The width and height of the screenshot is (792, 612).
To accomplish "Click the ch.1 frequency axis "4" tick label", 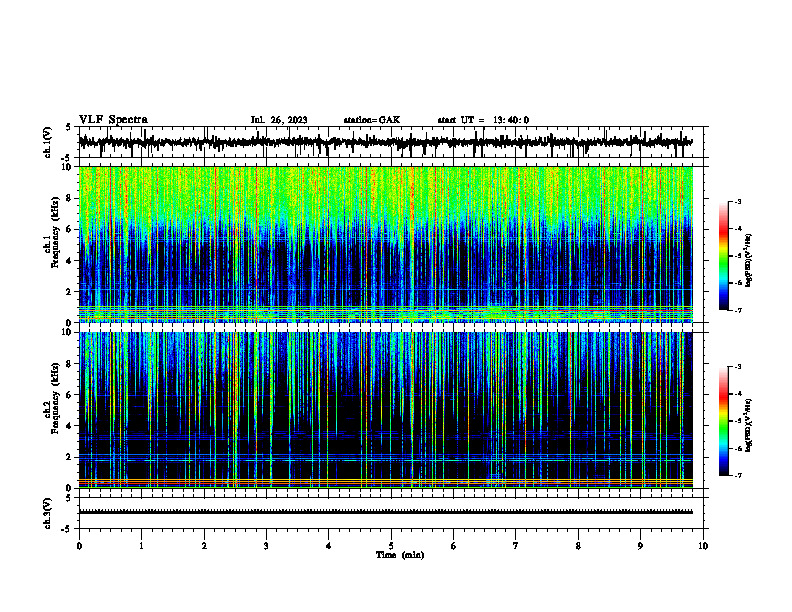I will click(70, 261).
